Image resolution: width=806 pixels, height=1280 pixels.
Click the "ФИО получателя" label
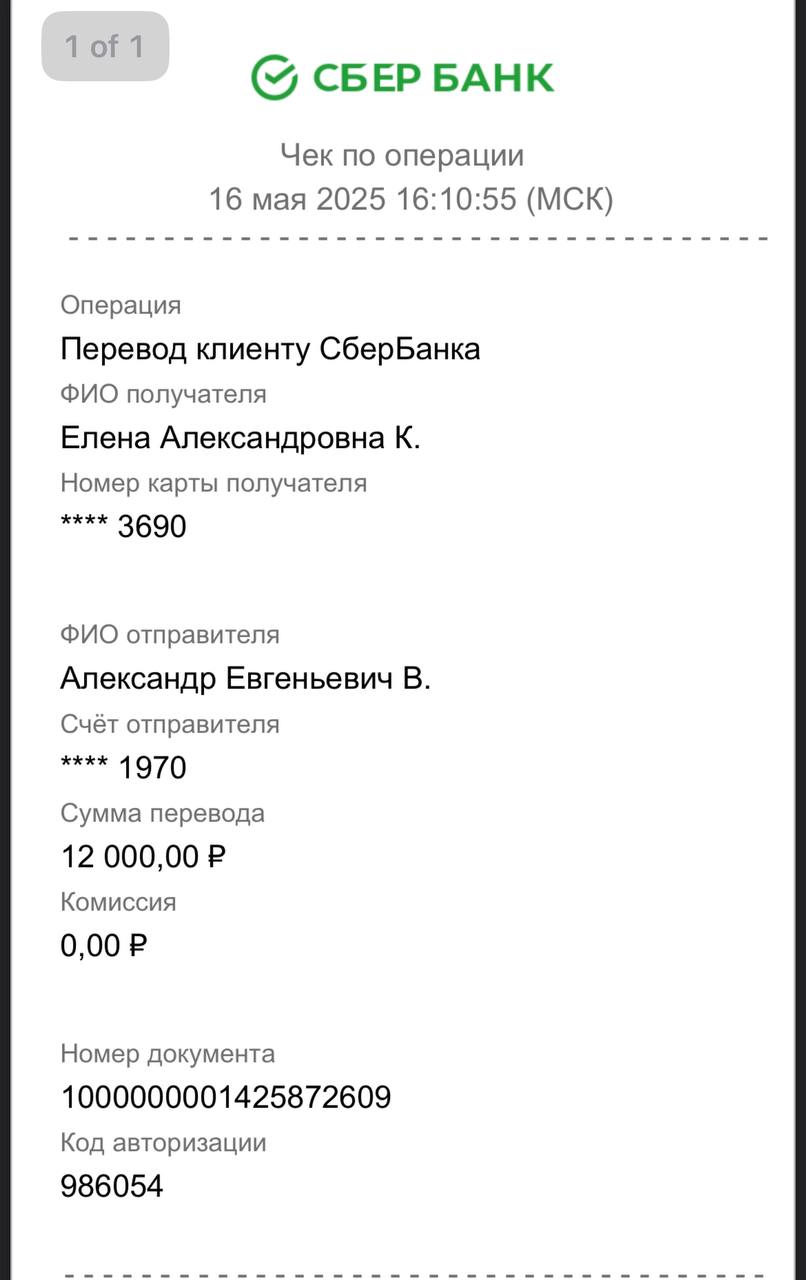pyautogui.click(x=164, y=394)
